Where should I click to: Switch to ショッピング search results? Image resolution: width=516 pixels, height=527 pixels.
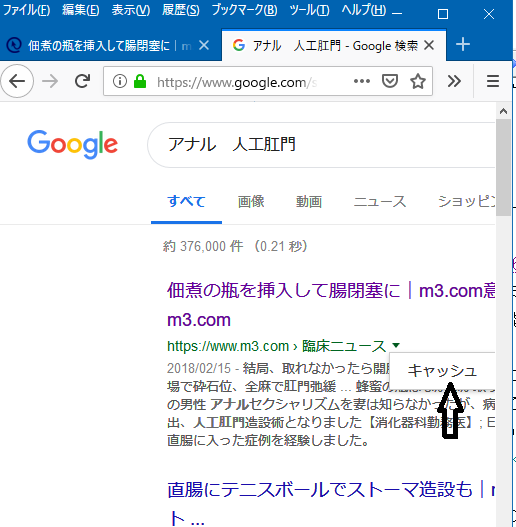pyautogui.click(x=466, y=202)
